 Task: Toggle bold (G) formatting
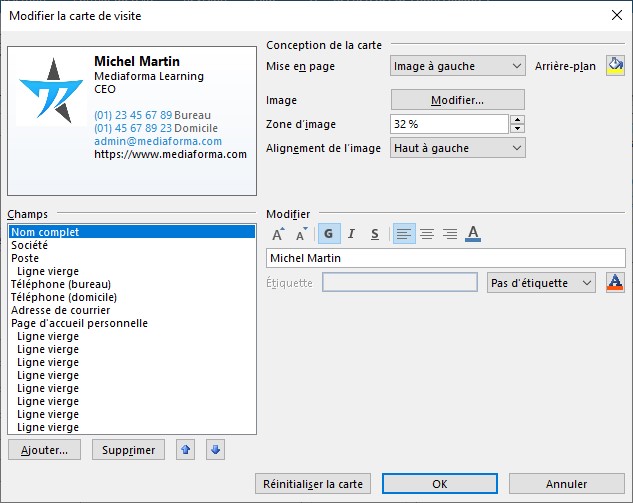pos(329,234)
